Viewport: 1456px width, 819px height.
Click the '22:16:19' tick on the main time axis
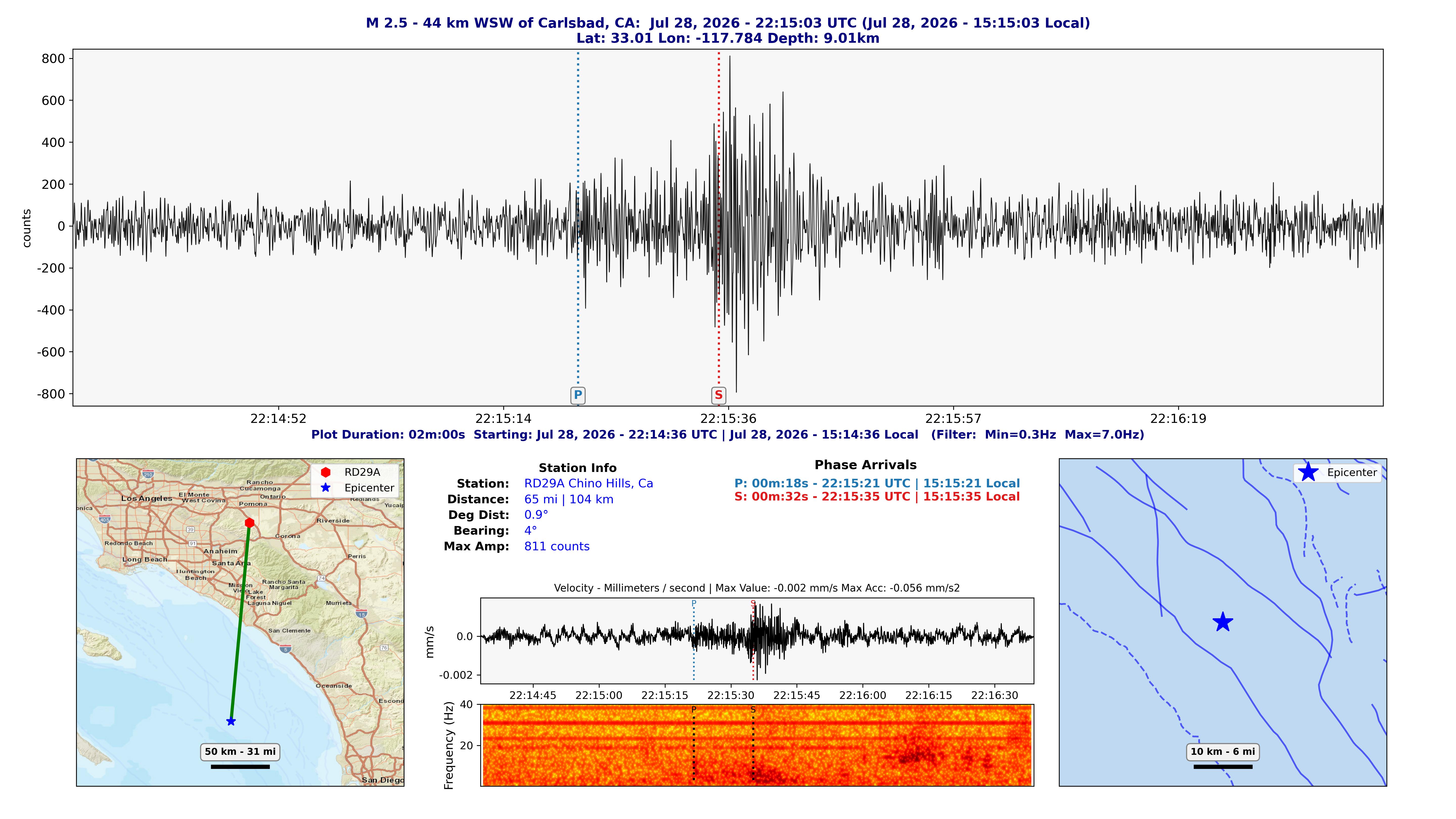tap(1178, 419)
